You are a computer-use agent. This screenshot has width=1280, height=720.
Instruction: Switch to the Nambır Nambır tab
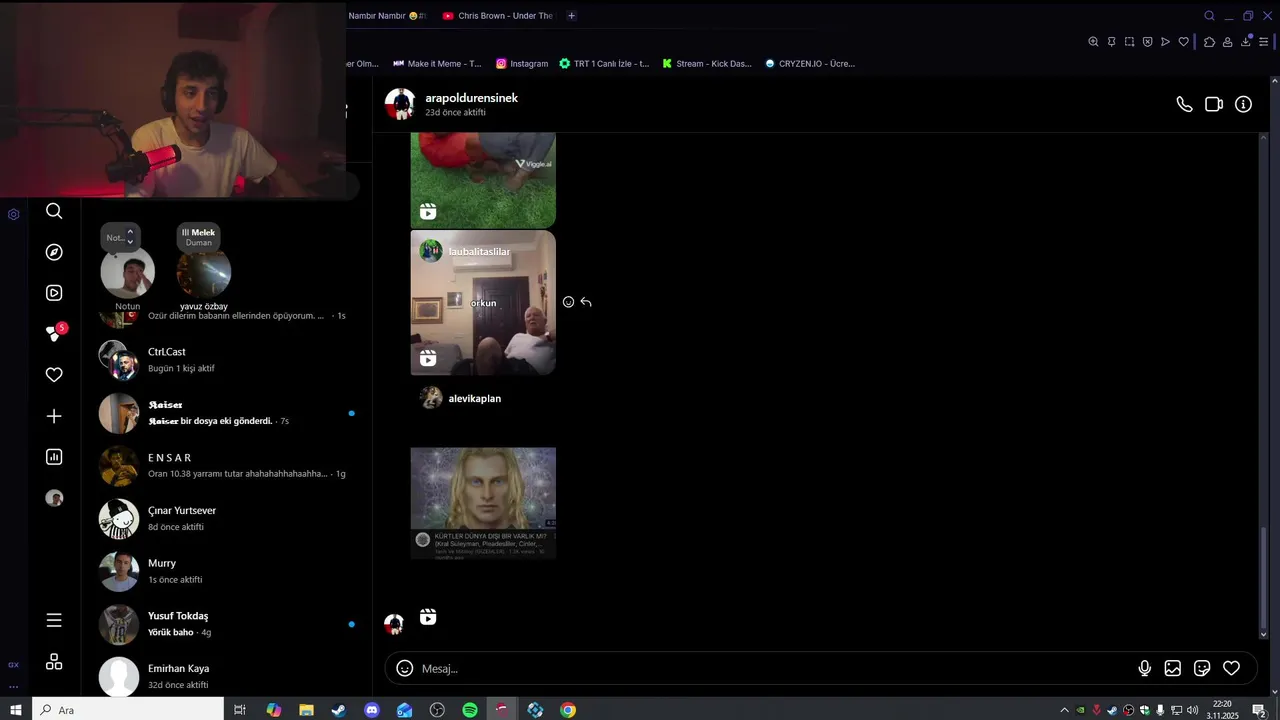(387, 15)
